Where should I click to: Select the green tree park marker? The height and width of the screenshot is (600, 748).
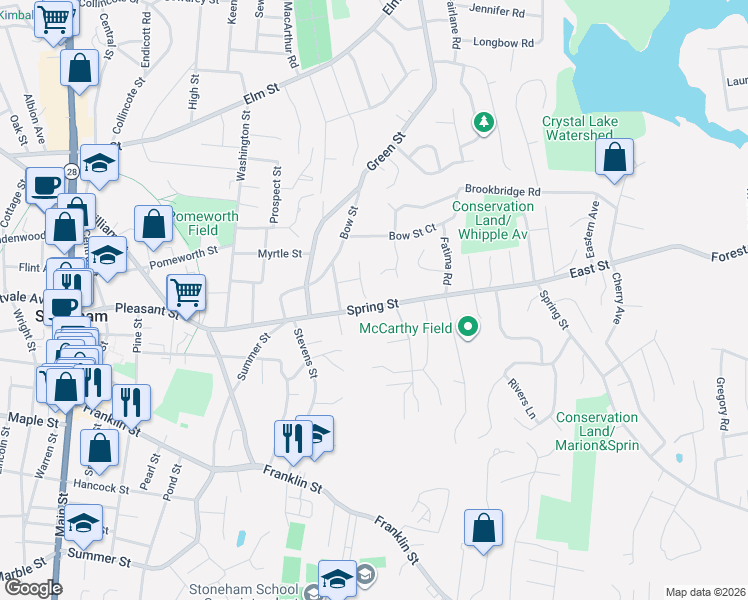coord(484,124)
